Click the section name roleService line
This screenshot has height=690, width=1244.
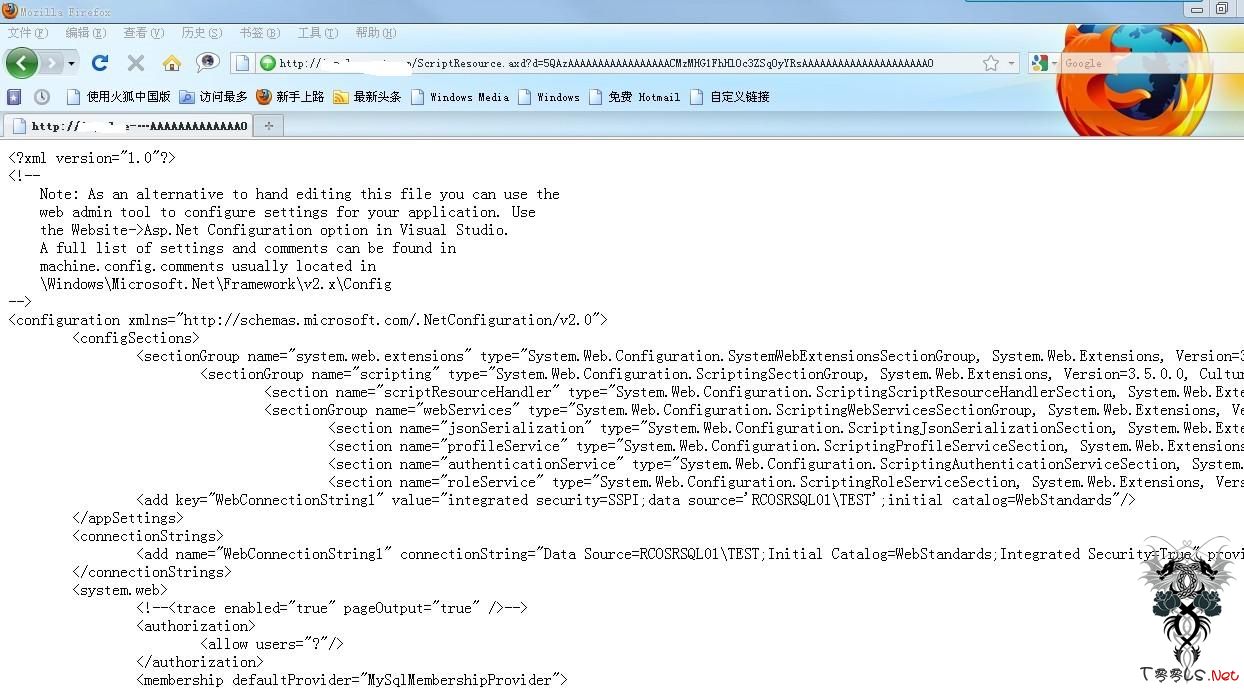[x=786, y=482]
